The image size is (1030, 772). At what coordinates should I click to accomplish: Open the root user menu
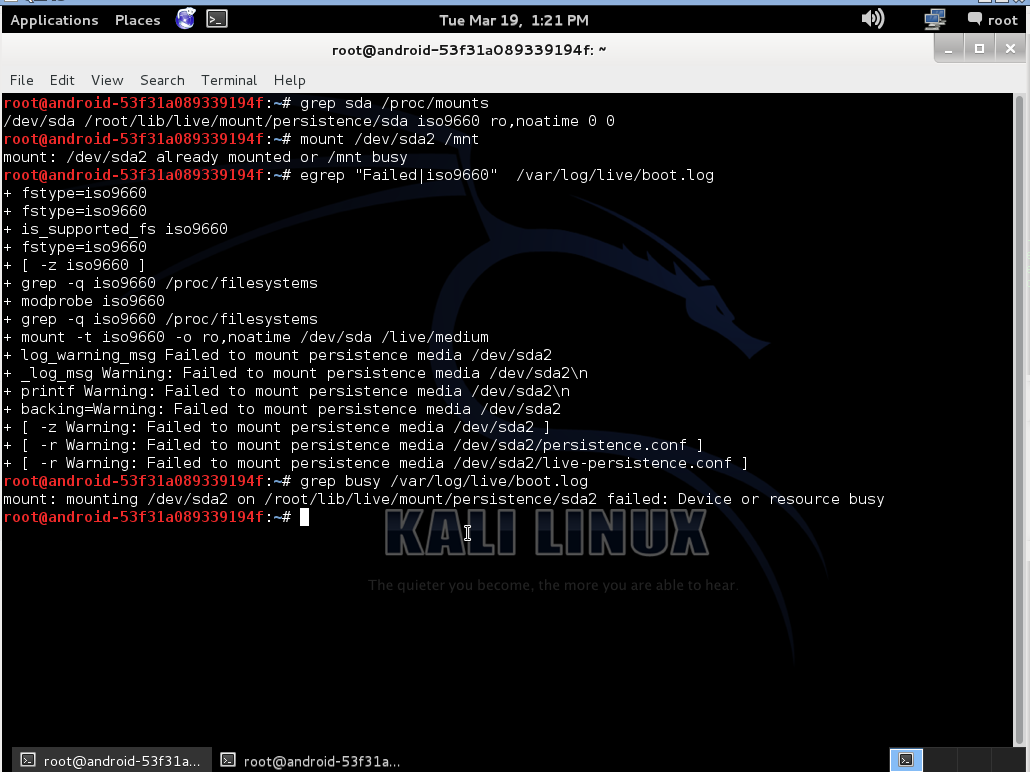[x=993, y=20]
